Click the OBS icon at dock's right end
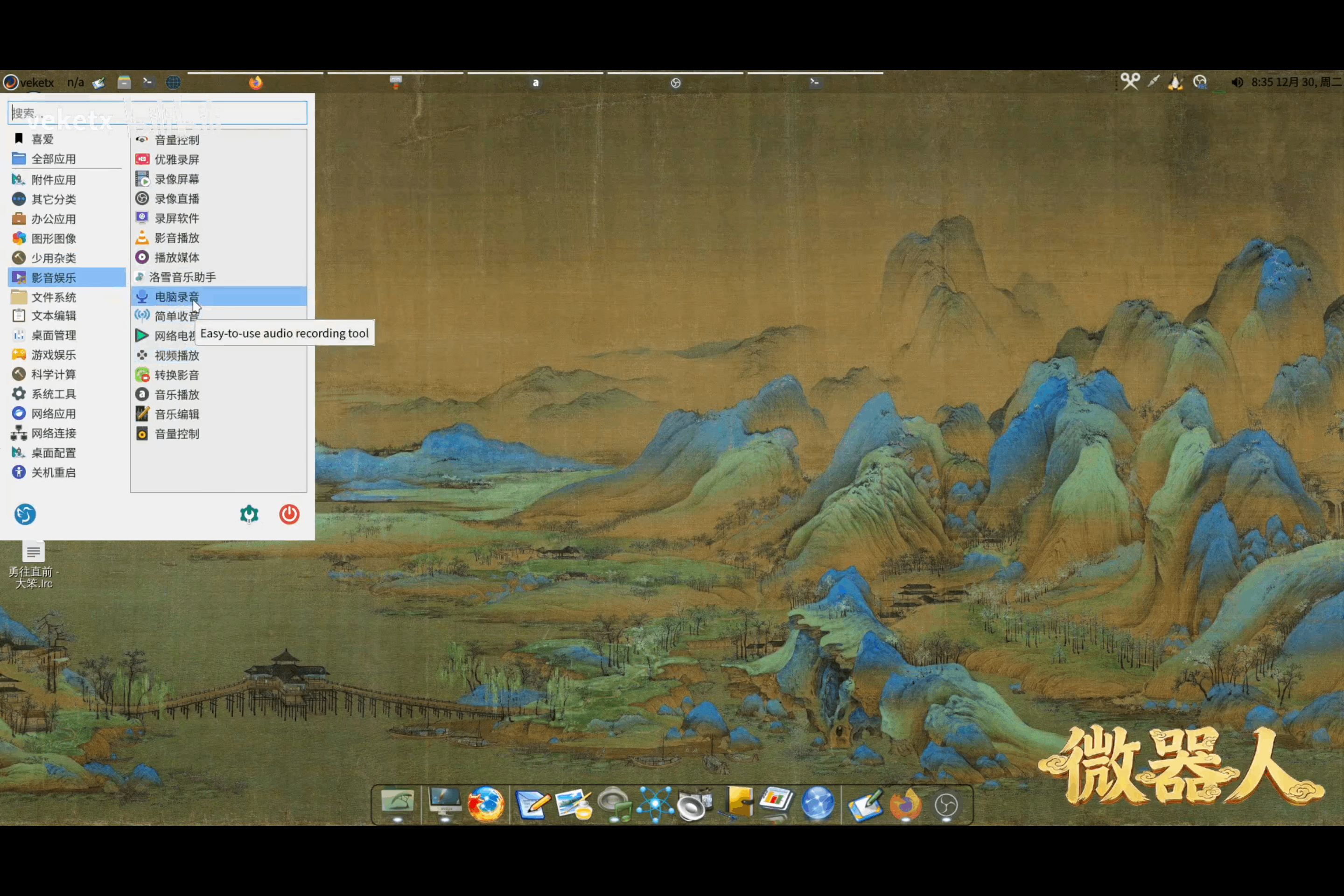This screenshot has width=1344, height=896. (946, 806)
